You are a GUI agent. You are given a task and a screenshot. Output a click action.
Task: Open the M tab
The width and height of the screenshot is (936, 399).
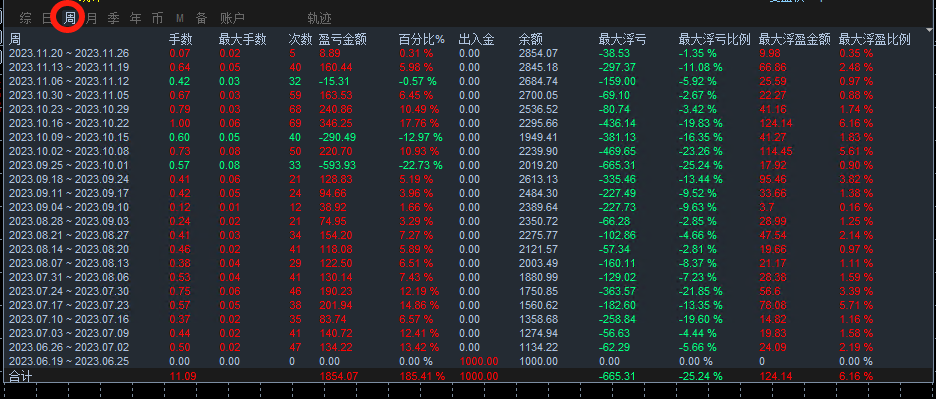[180, 19]
